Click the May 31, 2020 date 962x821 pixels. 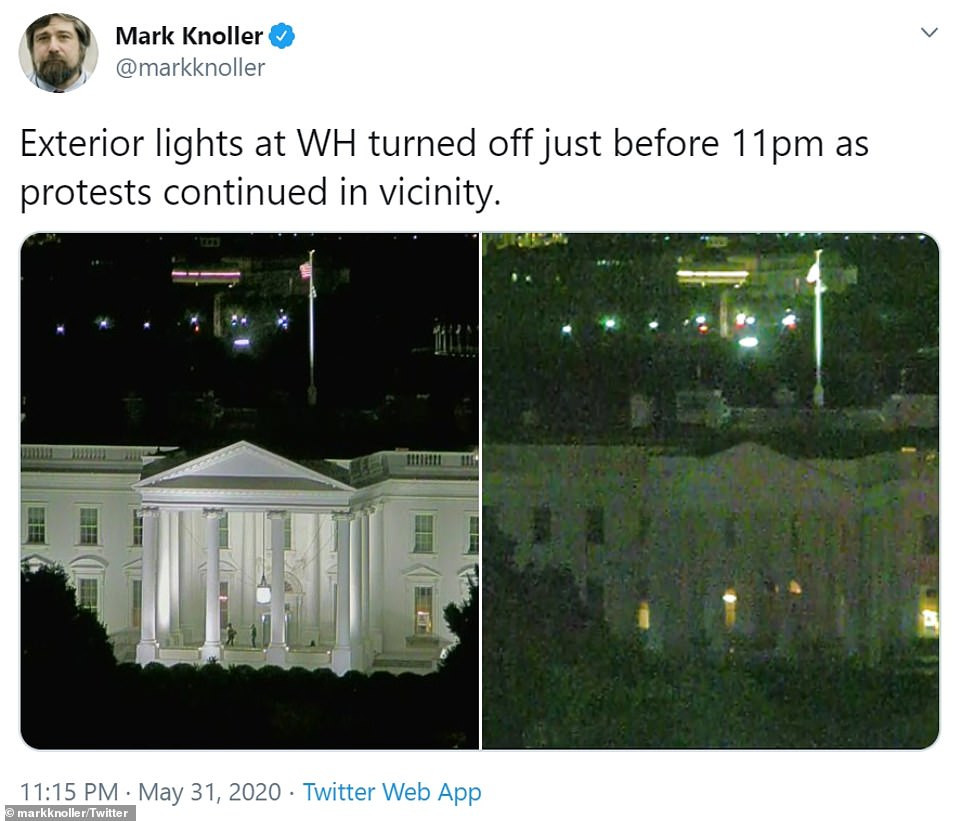210,792
